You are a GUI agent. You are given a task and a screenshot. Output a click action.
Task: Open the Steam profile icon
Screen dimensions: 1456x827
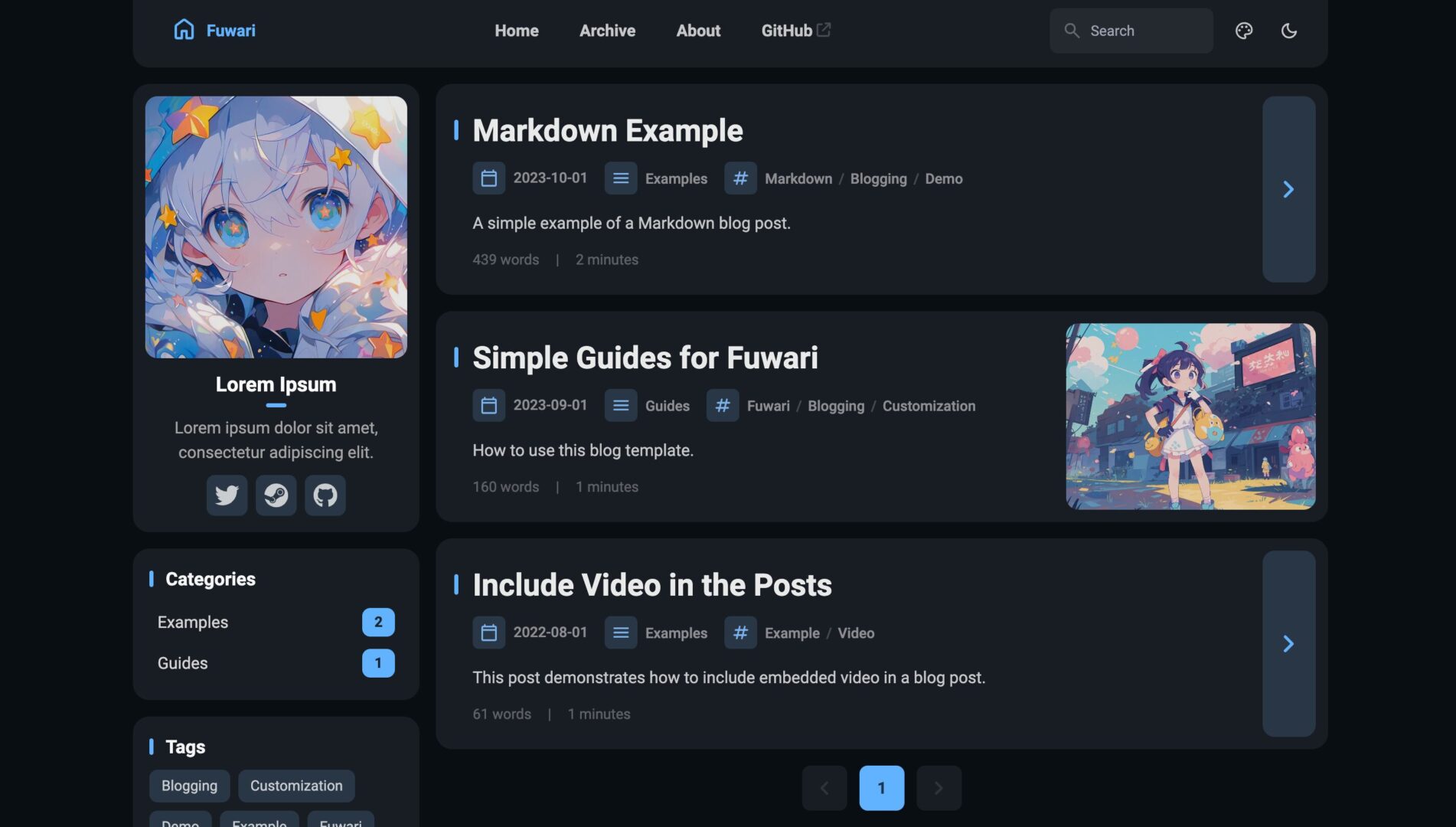click(x=276, y=495)
